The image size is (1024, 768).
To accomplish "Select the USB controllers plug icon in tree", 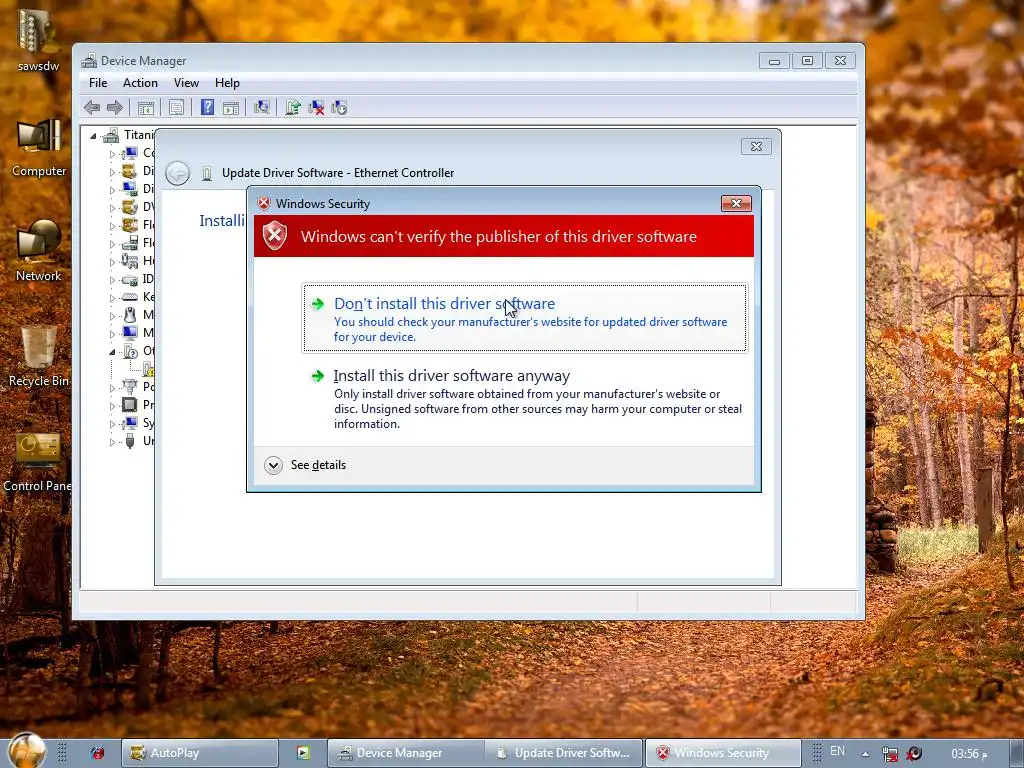I will [130, 441].
